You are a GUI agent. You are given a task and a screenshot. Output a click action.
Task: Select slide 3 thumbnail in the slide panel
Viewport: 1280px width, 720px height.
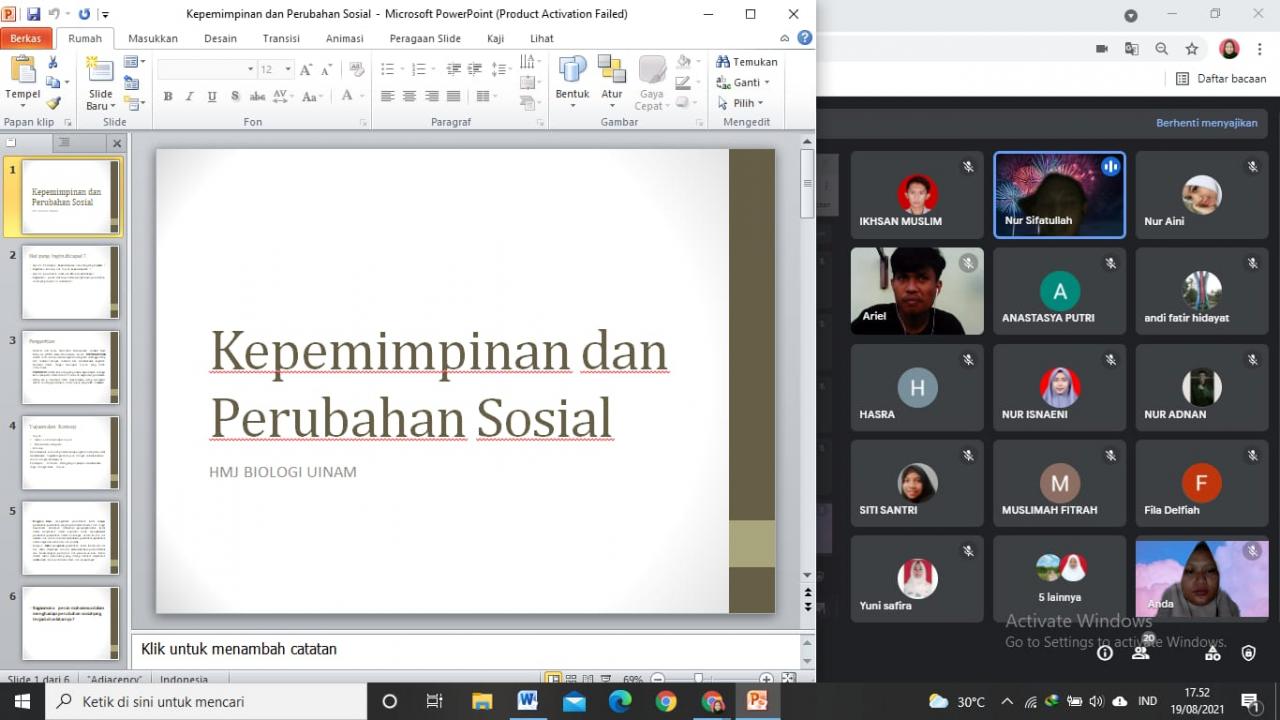click(70, 367)
